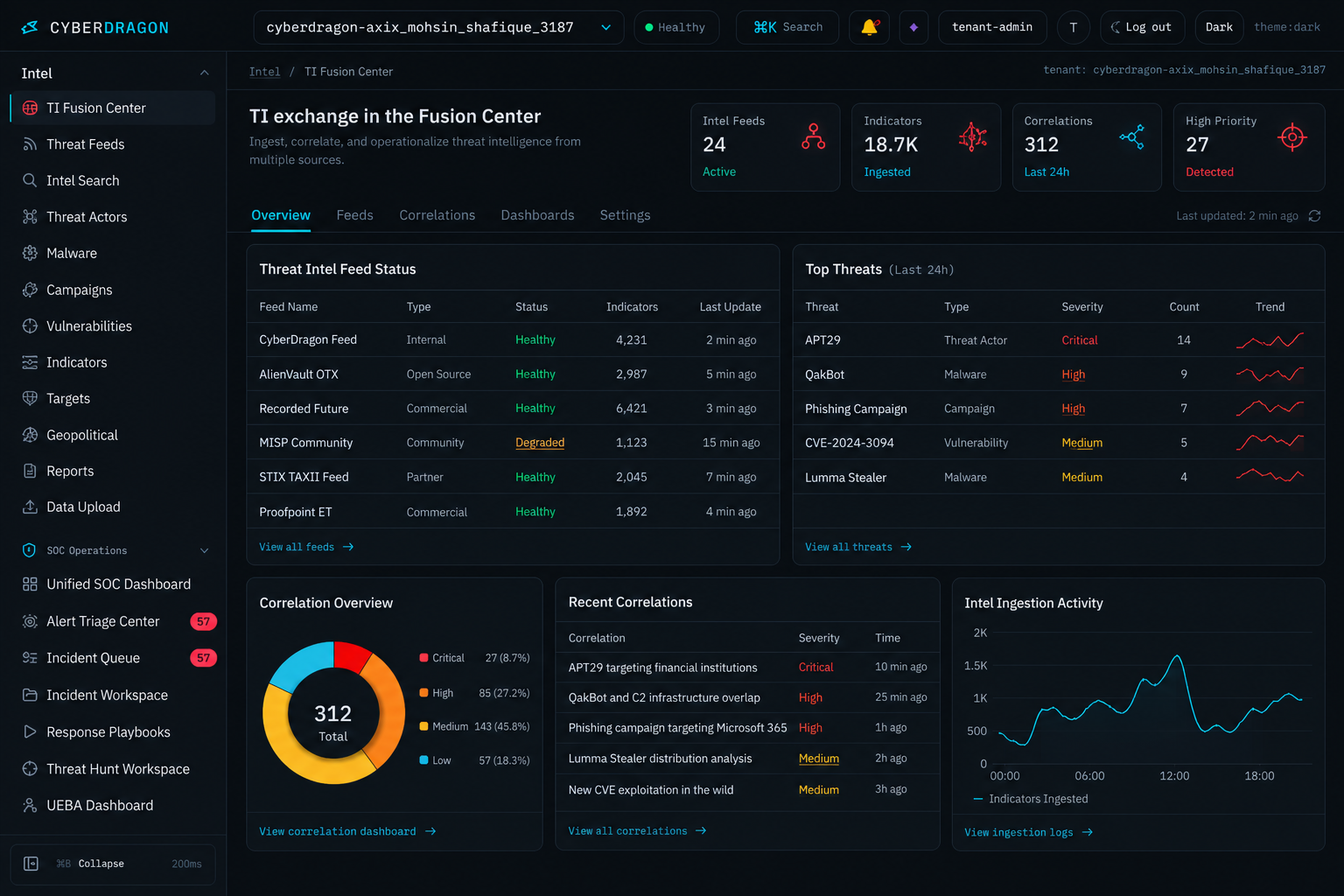Screen dimensions: 1344x896
Task: Click the tenant-admin button
Action: click(x=992, y=27)
